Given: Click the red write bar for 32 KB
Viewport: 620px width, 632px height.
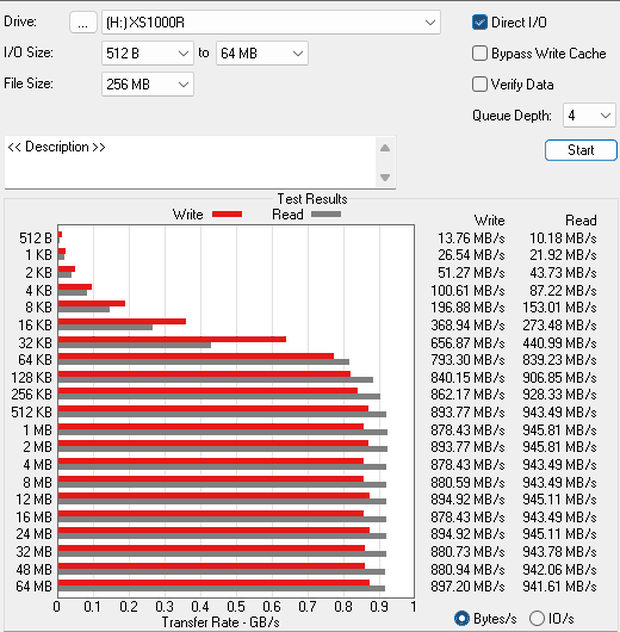Looking at the screenshot, I should pyautogui.click(x=172, y=339).
